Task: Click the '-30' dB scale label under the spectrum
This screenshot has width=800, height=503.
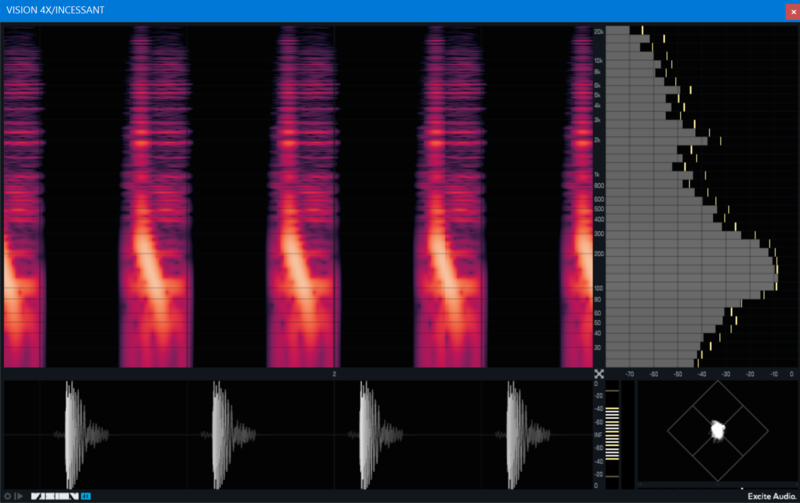Action: coord(726,374)
